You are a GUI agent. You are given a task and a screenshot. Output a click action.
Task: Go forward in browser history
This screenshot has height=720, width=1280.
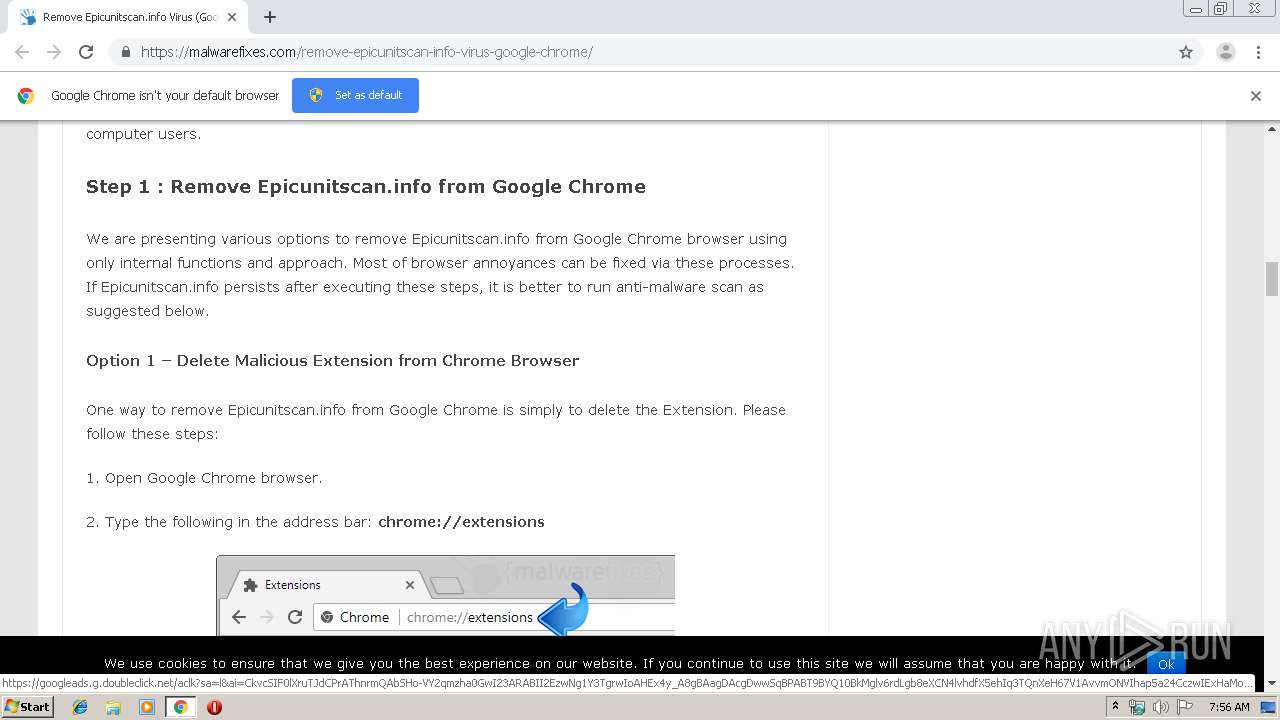[54, 52]
